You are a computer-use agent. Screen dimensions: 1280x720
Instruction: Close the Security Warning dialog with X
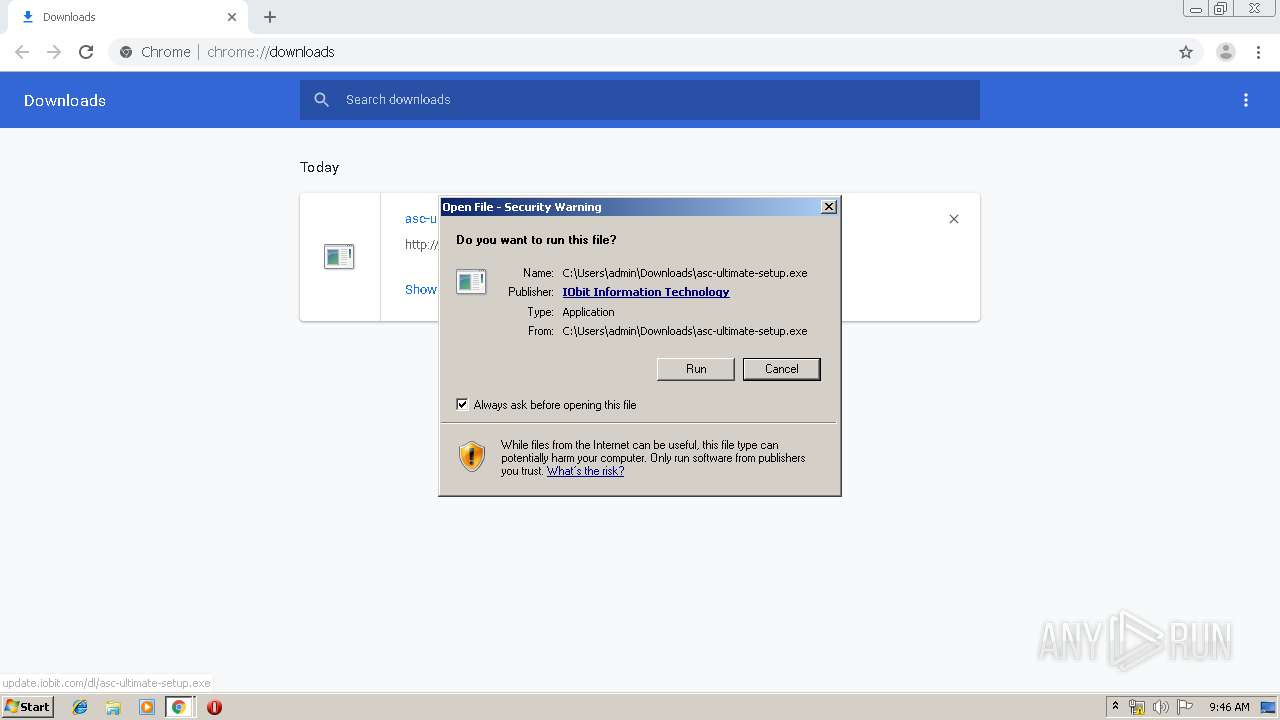828,206
